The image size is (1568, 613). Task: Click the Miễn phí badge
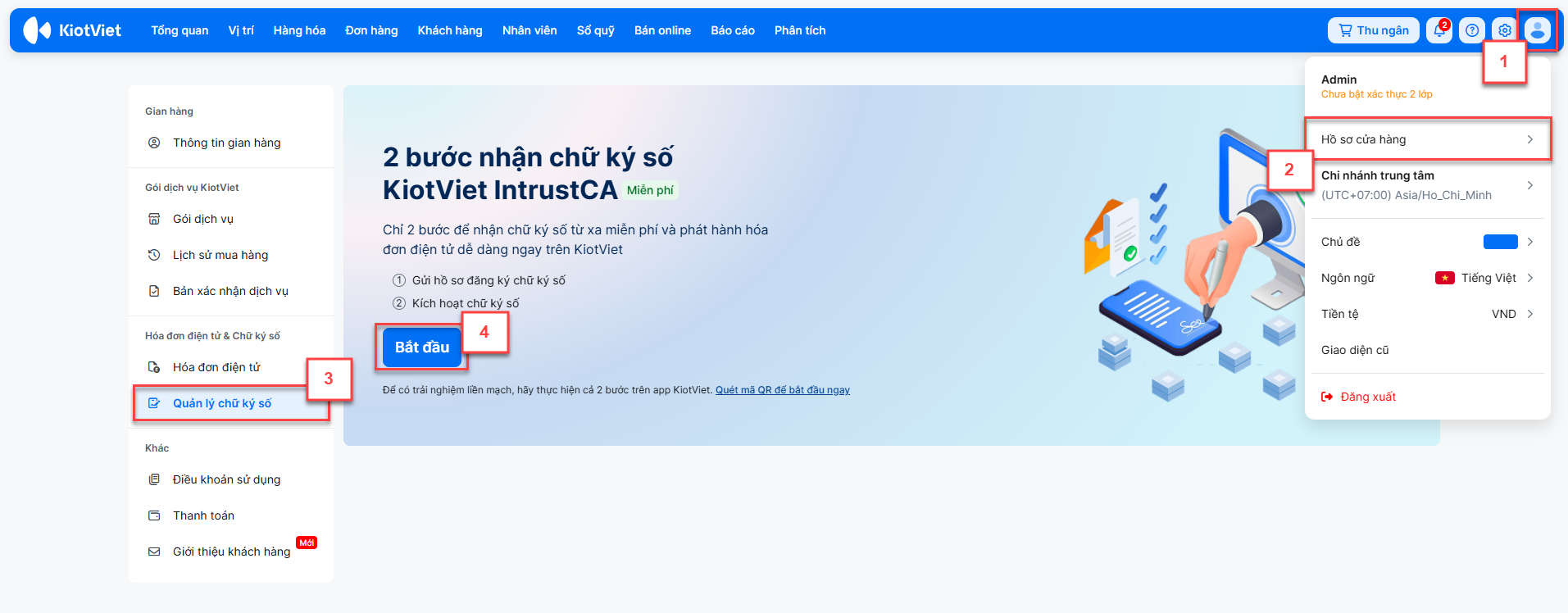click(x=650, y=190)
